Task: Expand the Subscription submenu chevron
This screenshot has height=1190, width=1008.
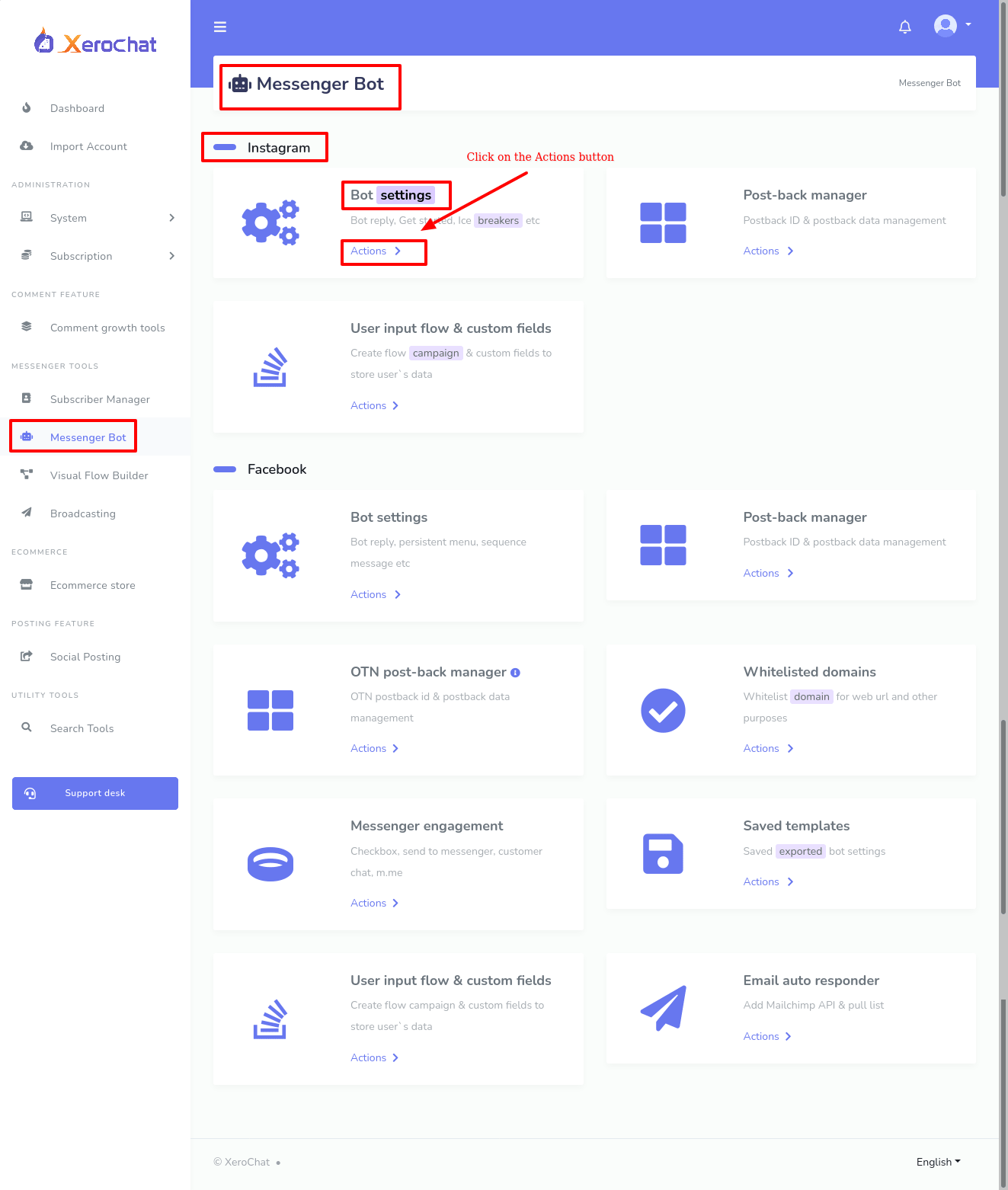Action: [171, 256]
